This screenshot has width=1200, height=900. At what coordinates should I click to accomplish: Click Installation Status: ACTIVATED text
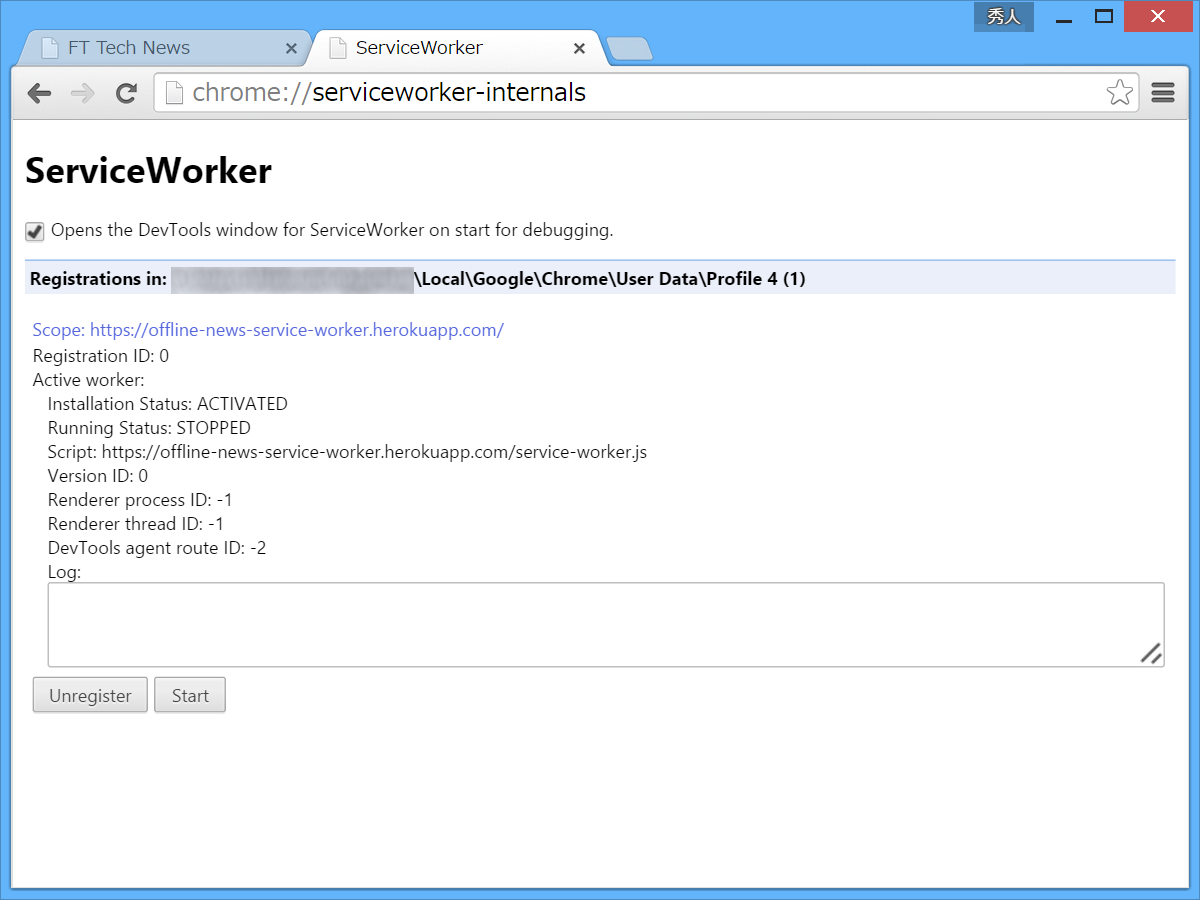pyautogui.click(x=168, y=404)
